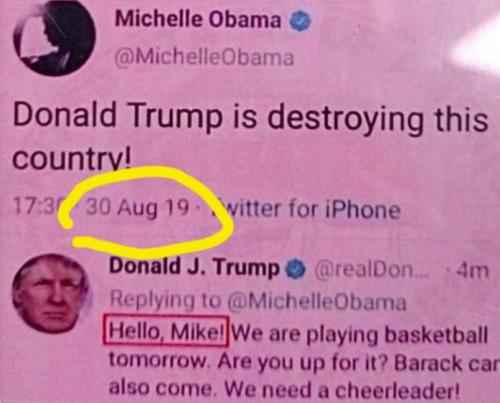
Task: Open the @MichelleObama handle under name
Action: coord(204,57)
